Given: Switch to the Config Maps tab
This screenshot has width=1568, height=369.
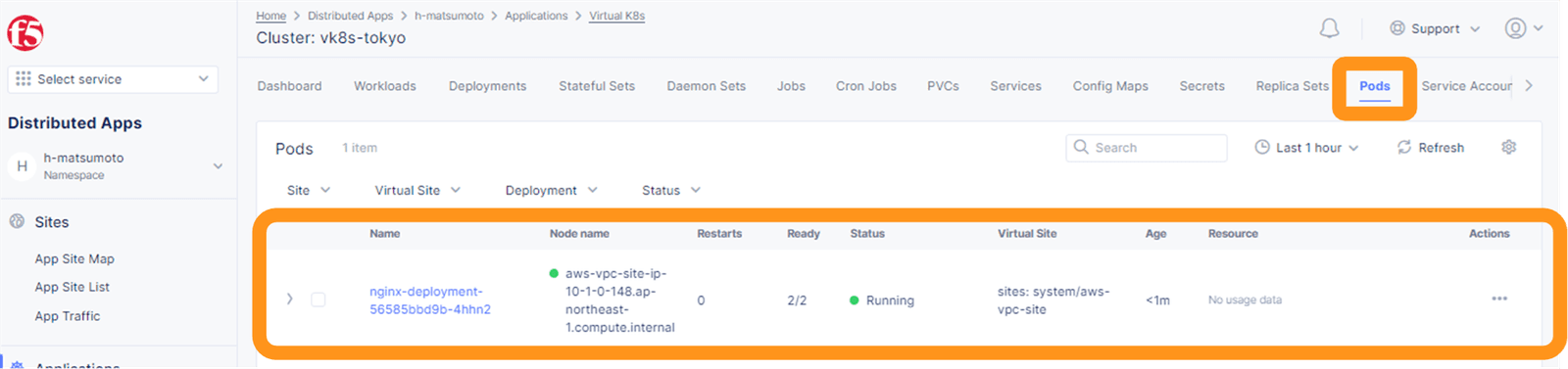Looking at the screenshot, I should [x=1110, y=86].
